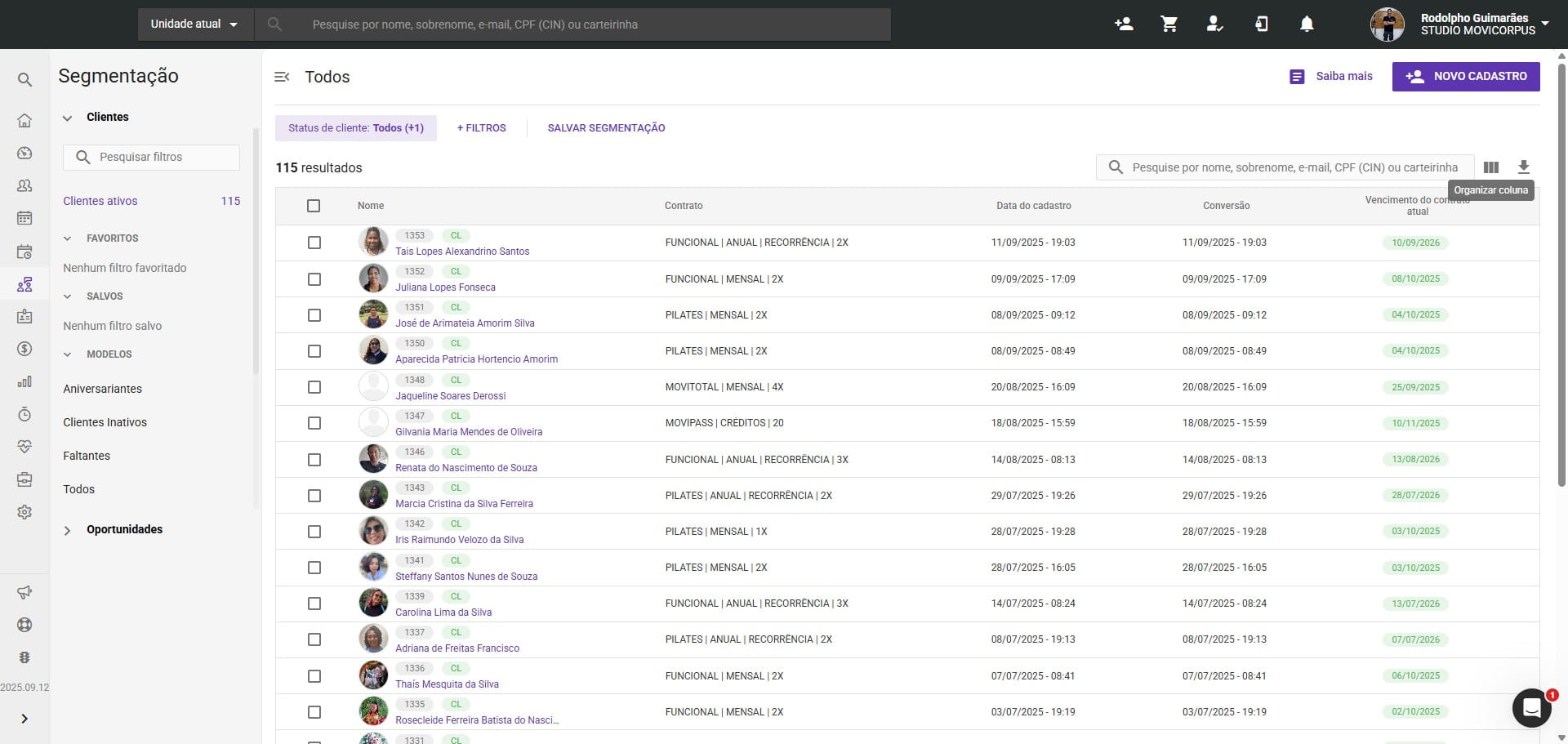Open the briefcase icon in sidebar
The height and width of the screenshot is (744, 1568).
pos(24,479)
